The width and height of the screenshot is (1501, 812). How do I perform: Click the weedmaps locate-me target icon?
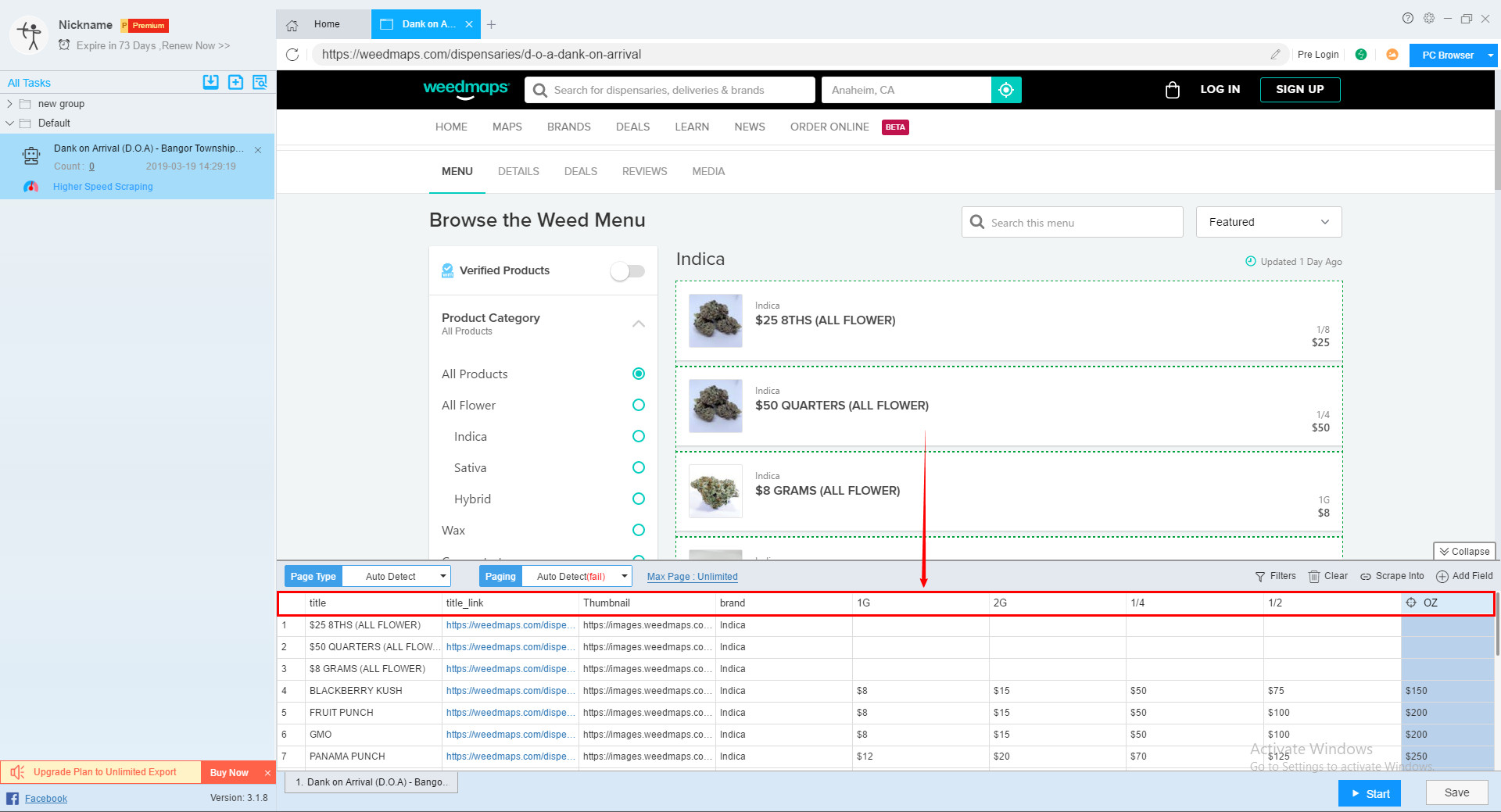[x=1006, y=90]
